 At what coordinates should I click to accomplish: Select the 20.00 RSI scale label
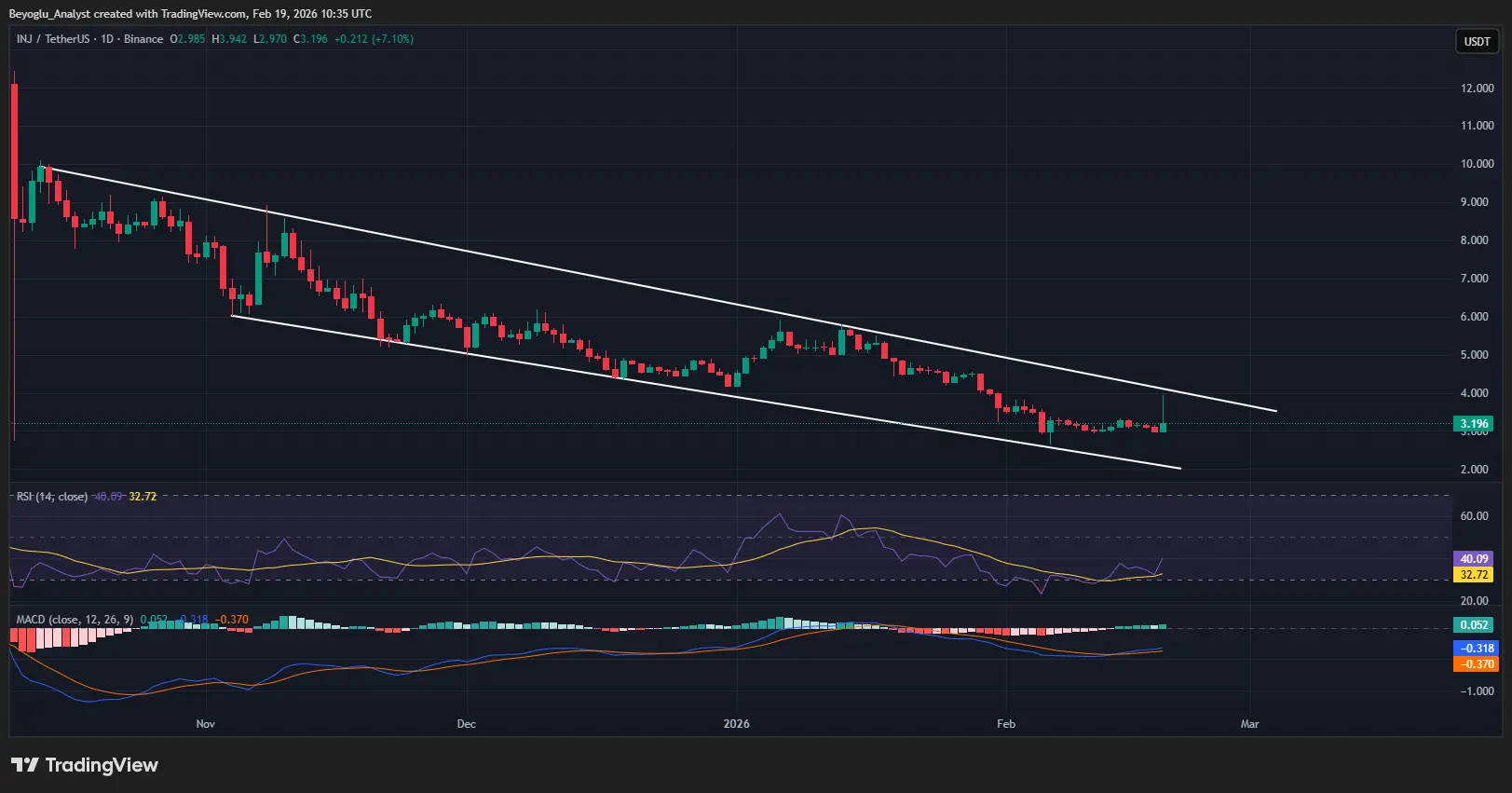click(1474, 601)
